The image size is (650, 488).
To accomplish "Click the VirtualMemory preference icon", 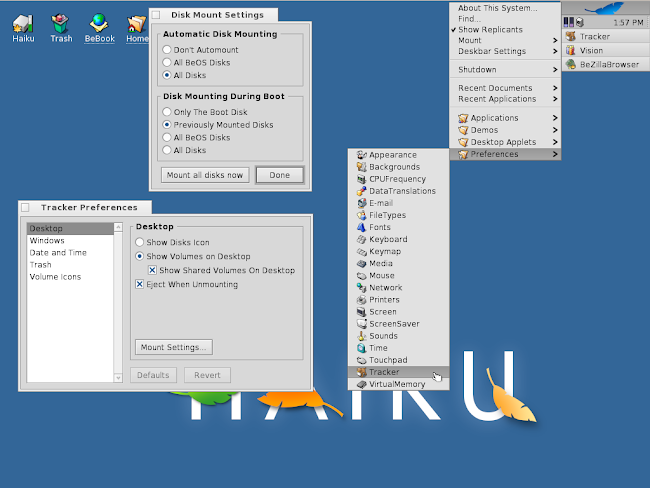I will tap(361, 384).
